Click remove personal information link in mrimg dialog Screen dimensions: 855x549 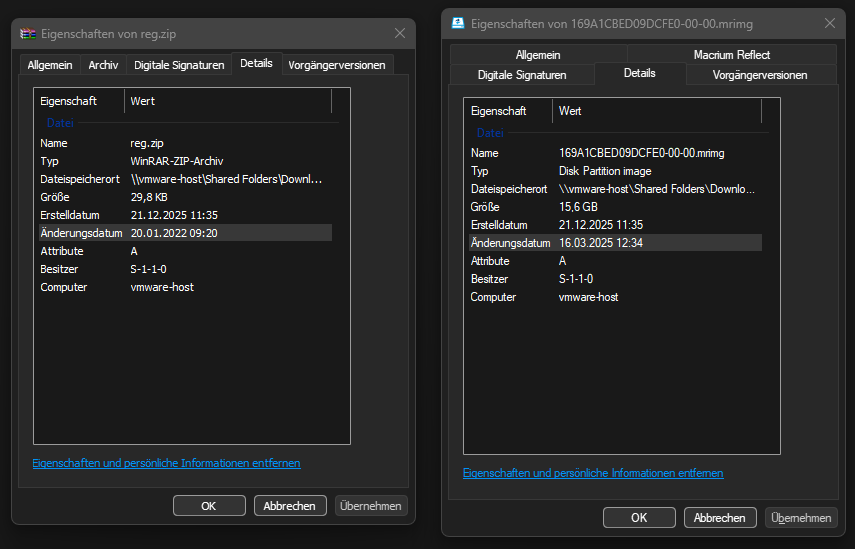coord(593,473)
